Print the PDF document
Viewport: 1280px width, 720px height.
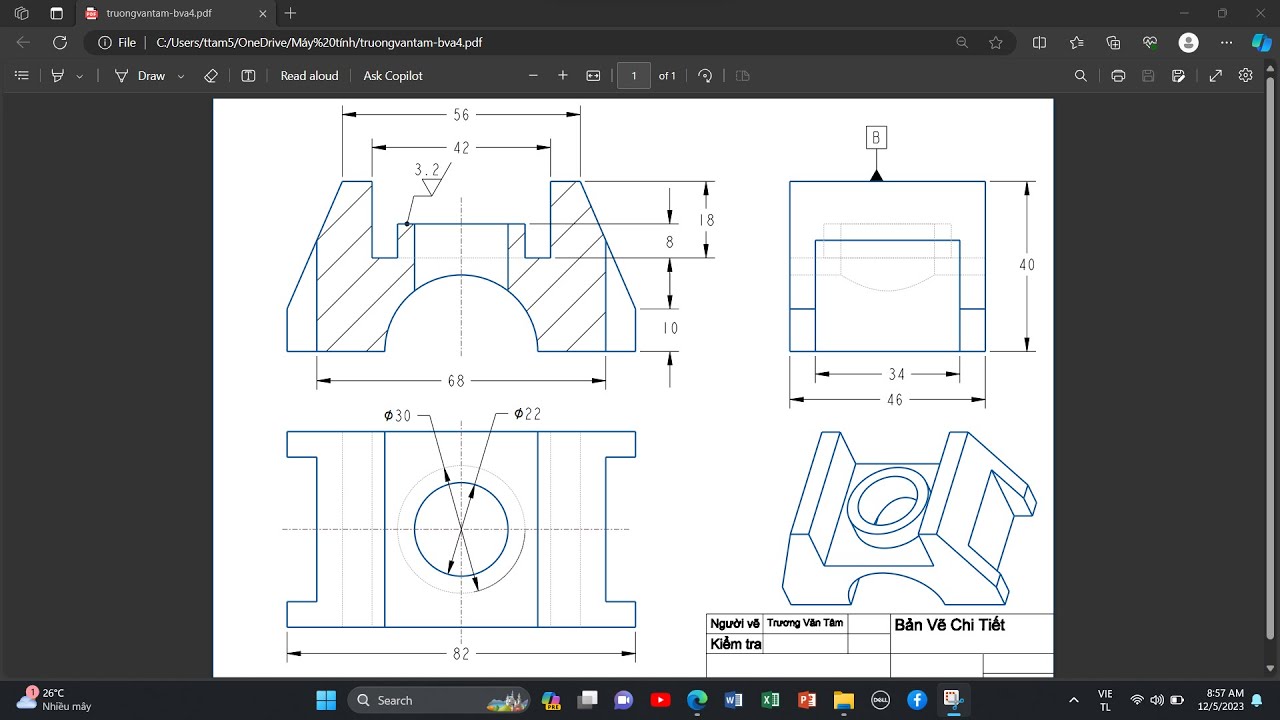(1118, 76)
